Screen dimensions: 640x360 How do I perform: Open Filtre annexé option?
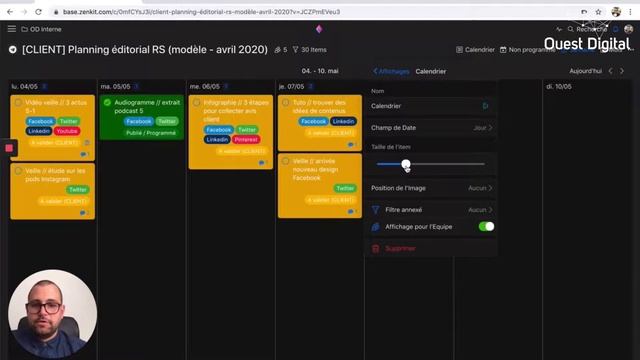click(431, 210)
